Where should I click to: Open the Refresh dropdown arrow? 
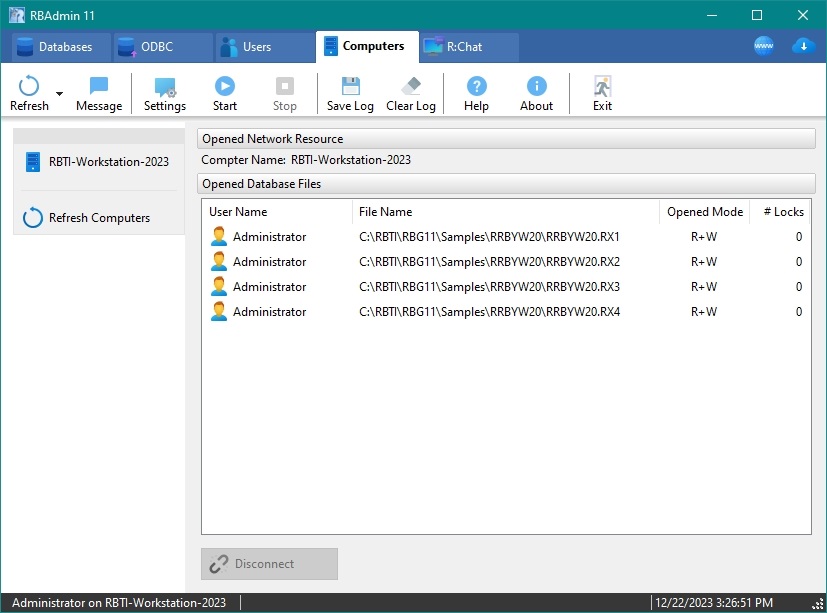pyautogui.click(x=60, y=94)
